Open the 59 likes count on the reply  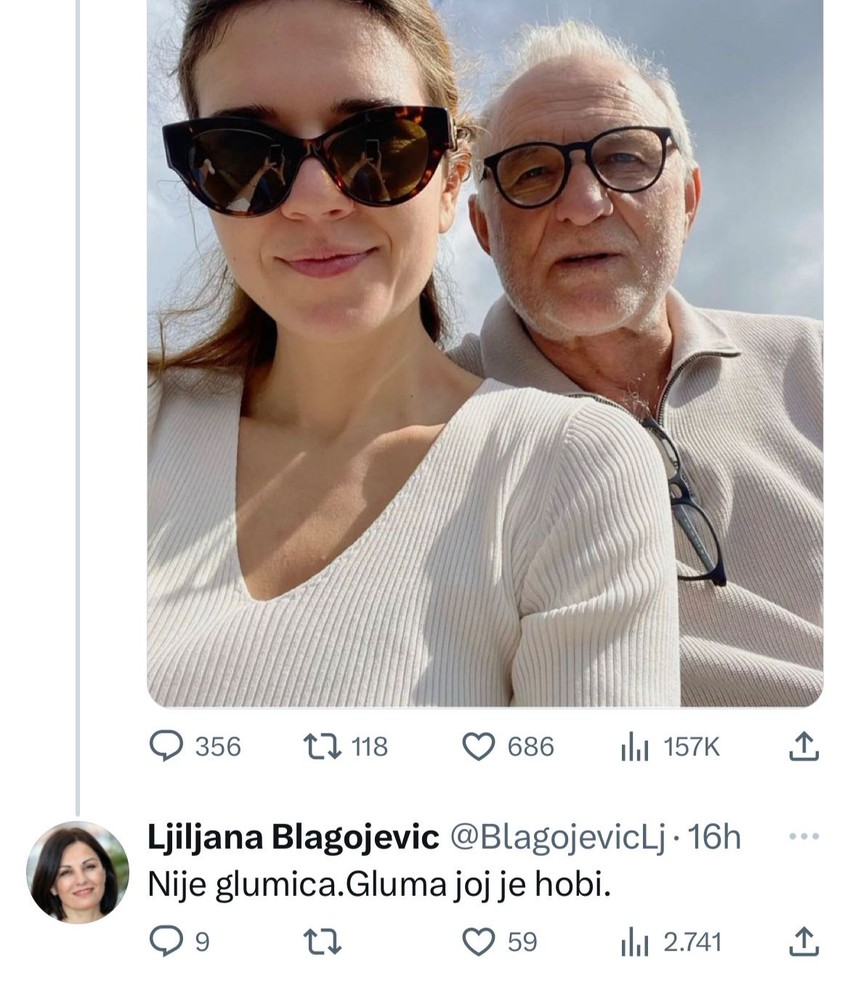[522, 940]
